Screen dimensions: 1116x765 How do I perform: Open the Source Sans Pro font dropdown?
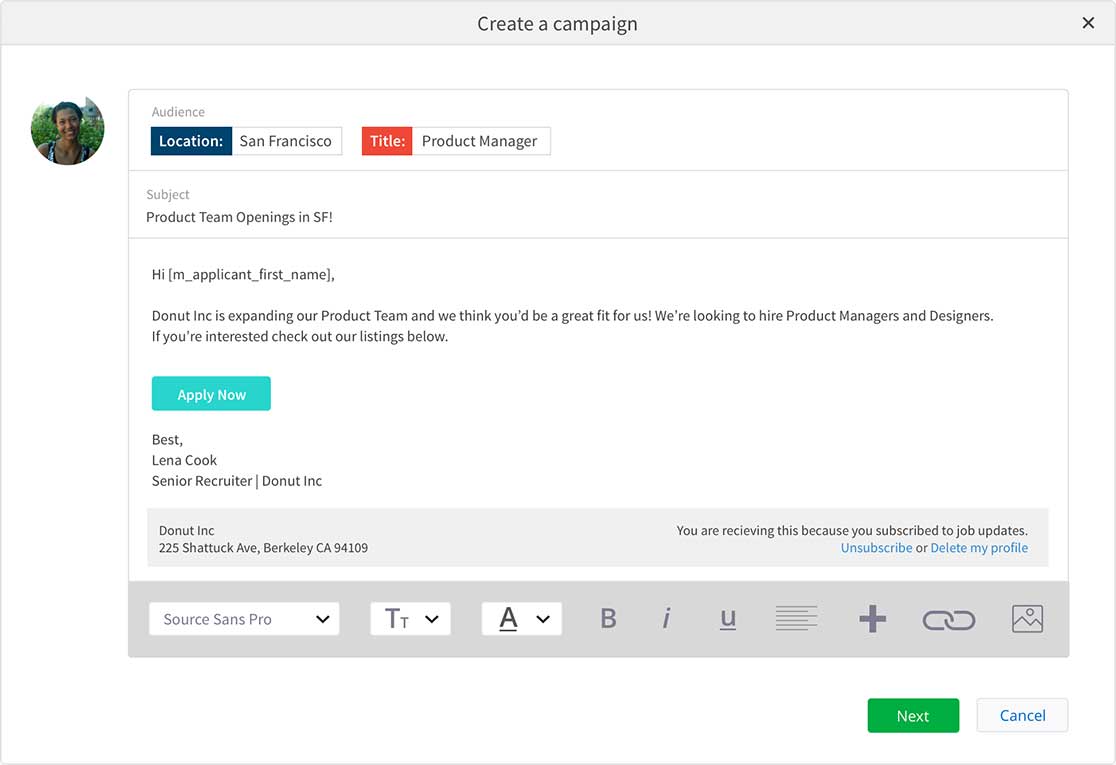(x=243, y=619)
